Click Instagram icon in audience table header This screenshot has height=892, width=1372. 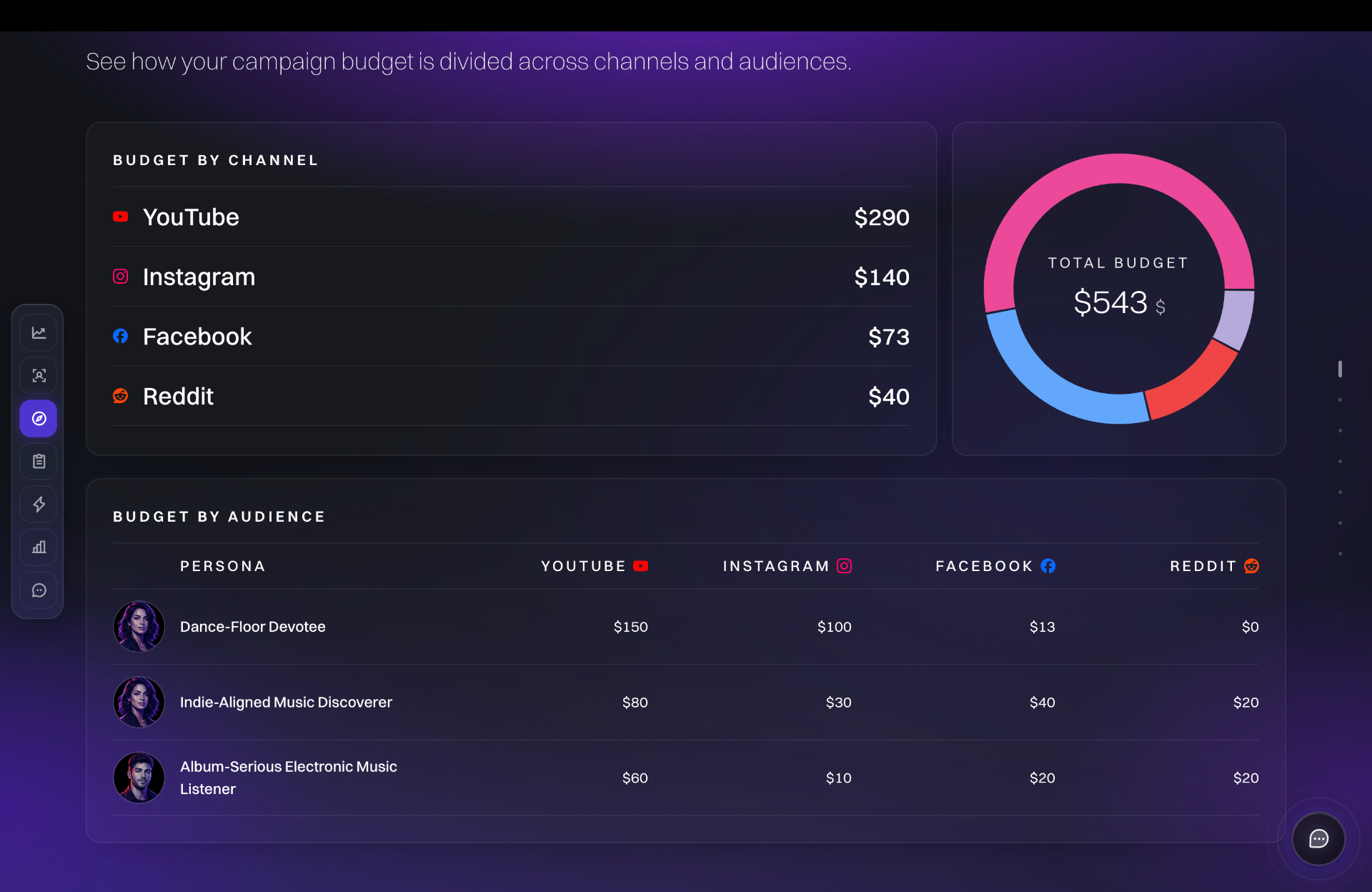tap(845, 566)
